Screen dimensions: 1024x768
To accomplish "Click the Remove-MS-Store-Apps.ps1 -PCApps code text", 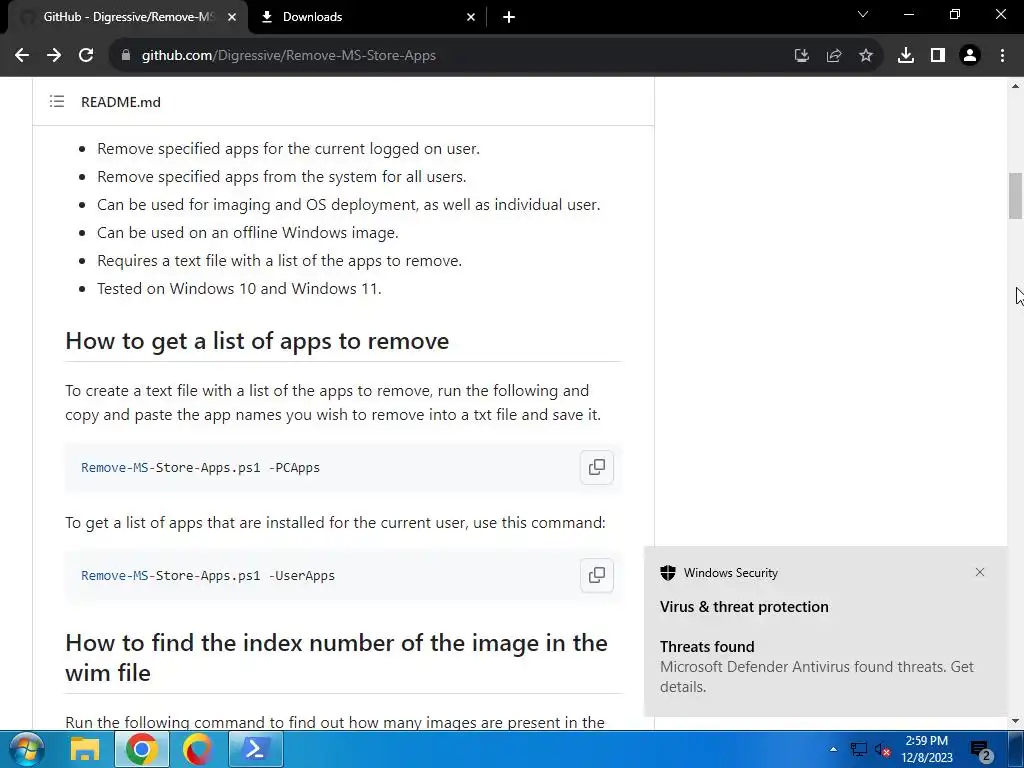I will coord(200,468).
